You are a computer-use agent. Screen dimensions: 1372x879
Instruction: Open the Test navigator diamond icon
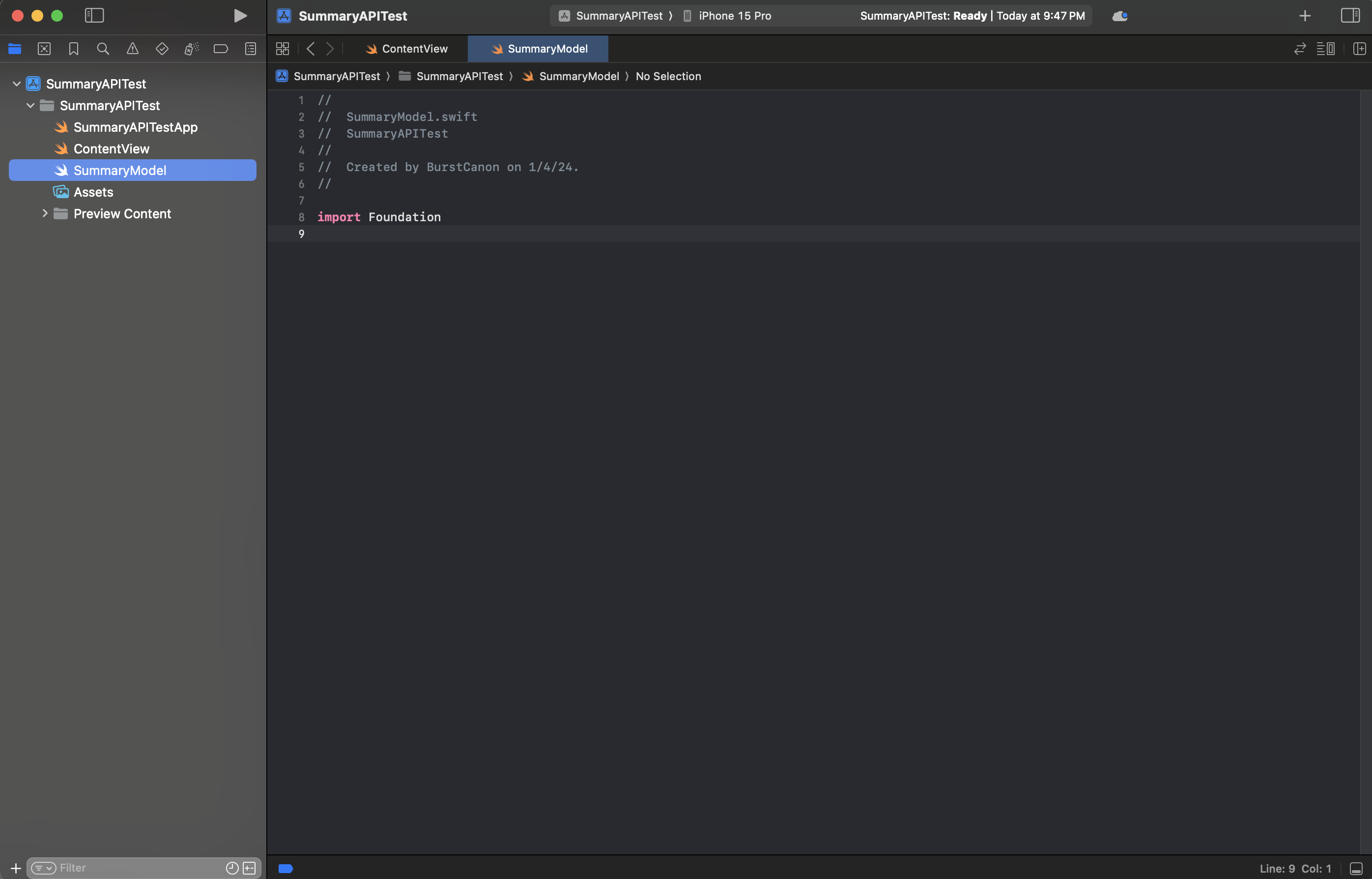click(162, 49)
